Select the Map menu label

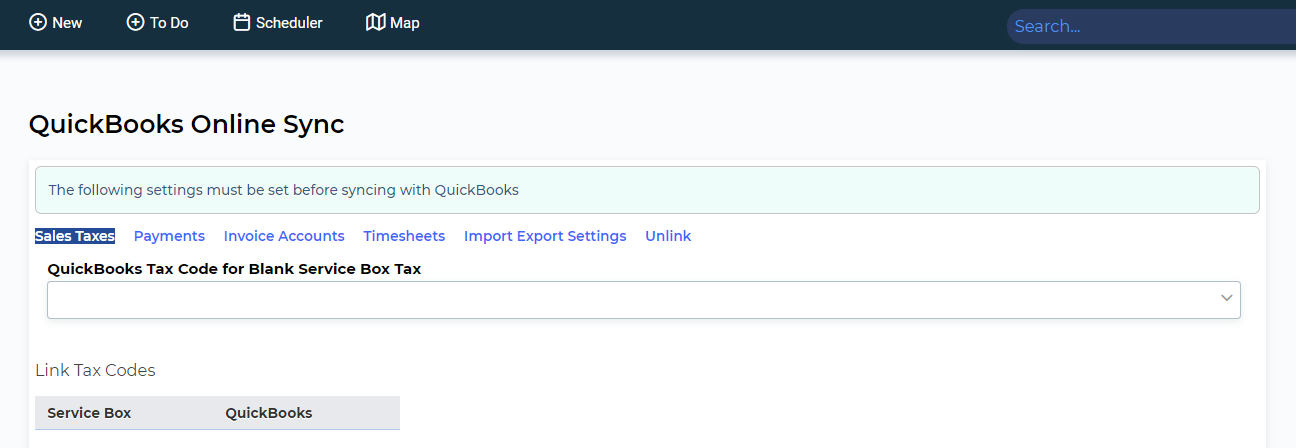pos(405,23)
